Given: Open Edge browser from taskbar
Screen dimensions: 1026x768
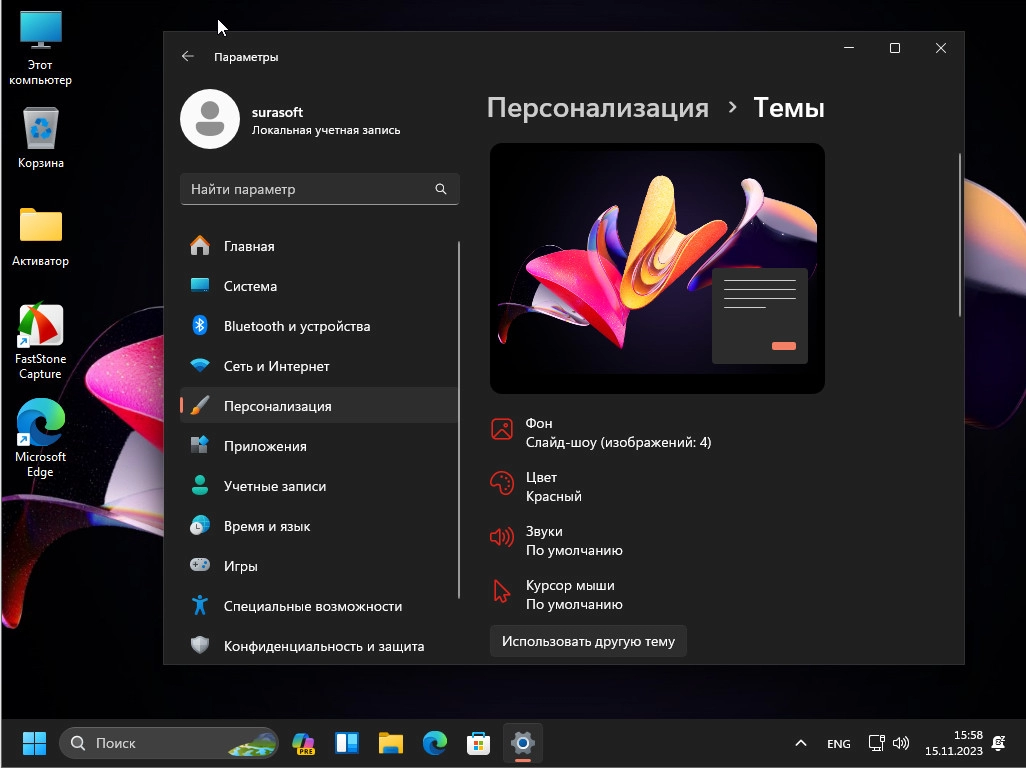Looking at the screenshot, I should pyautogui.click(x=434, y=743).
